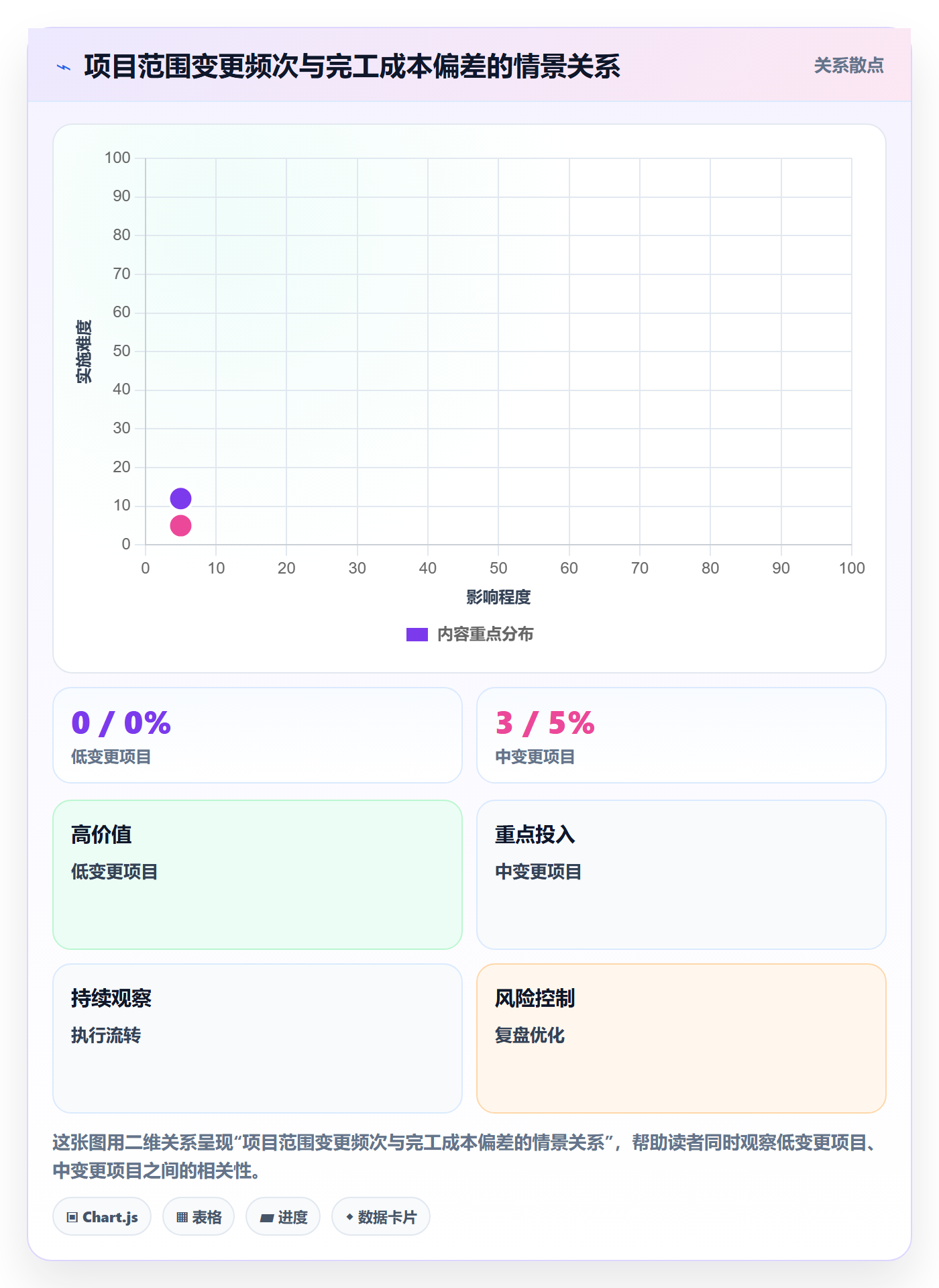Click the description paragraph starting with 这张图用二维关系

[467, 1157]
